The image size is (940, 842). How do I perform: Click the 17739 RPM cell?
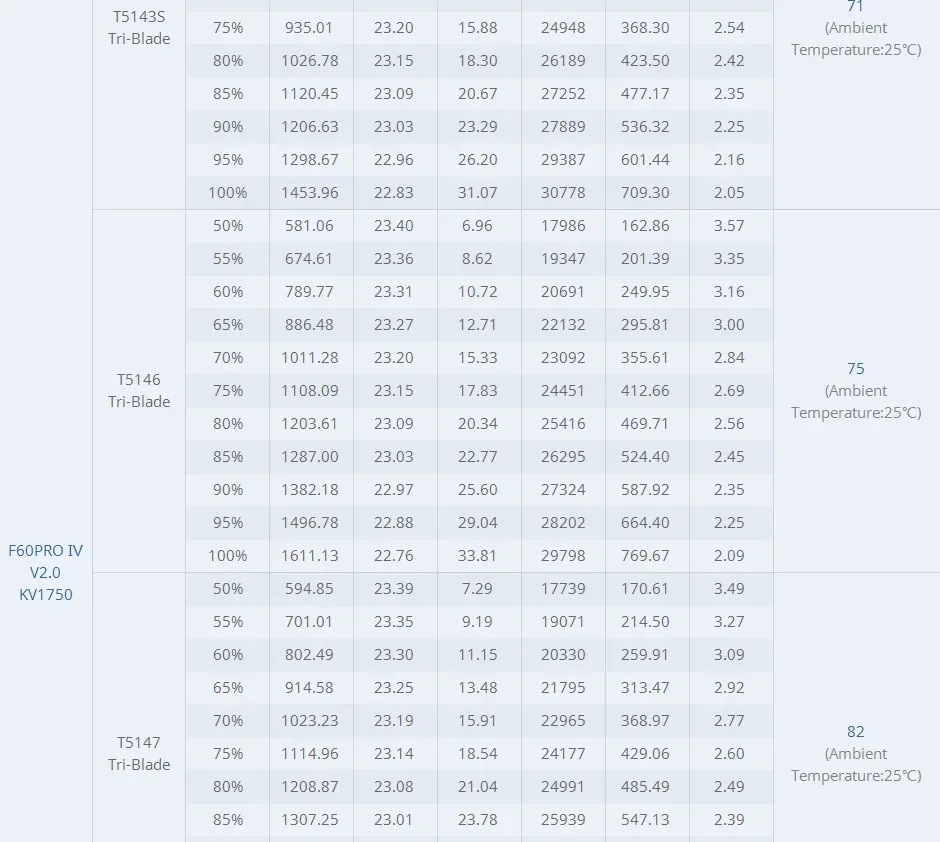click(x=563, y=589)
